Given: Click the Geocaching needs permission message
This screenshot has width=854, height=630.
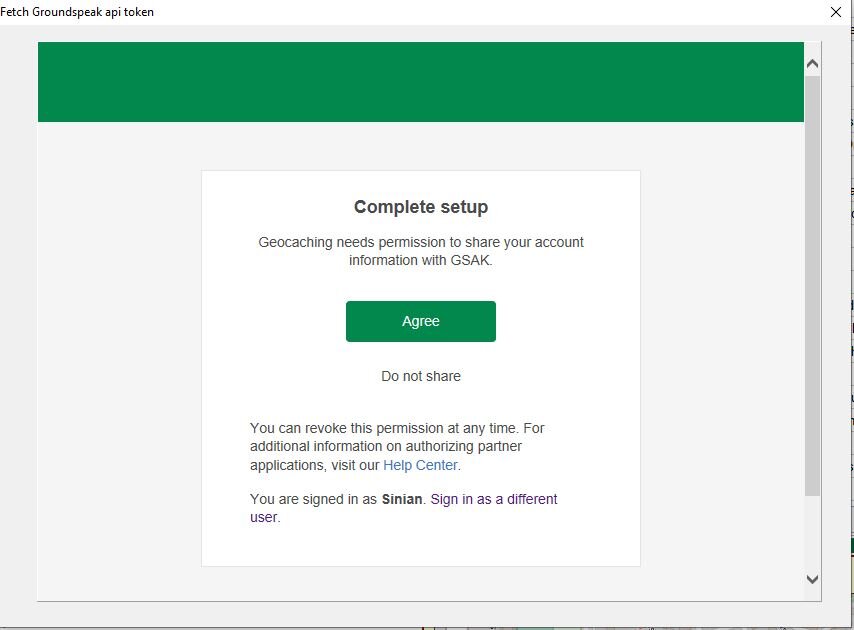Looking at the screenshot, I should (420, 251).
